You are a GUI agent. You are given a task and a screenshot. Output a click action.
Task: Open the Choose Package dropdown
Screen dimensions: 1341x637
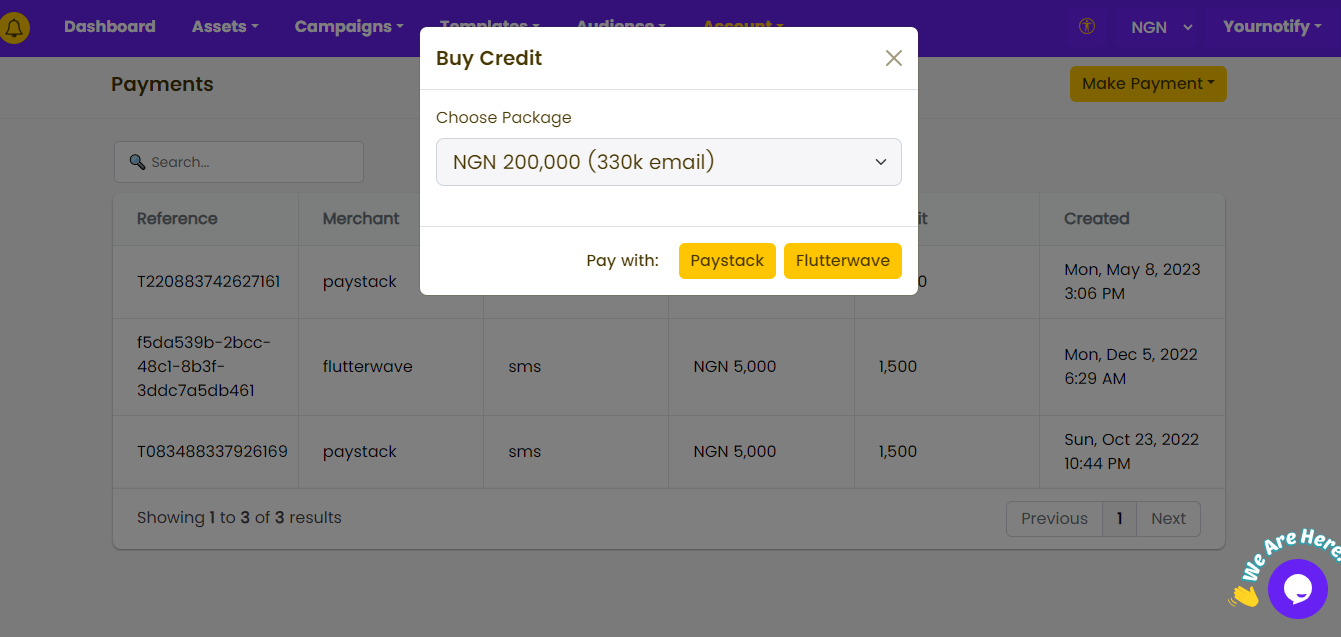[669, 162]
